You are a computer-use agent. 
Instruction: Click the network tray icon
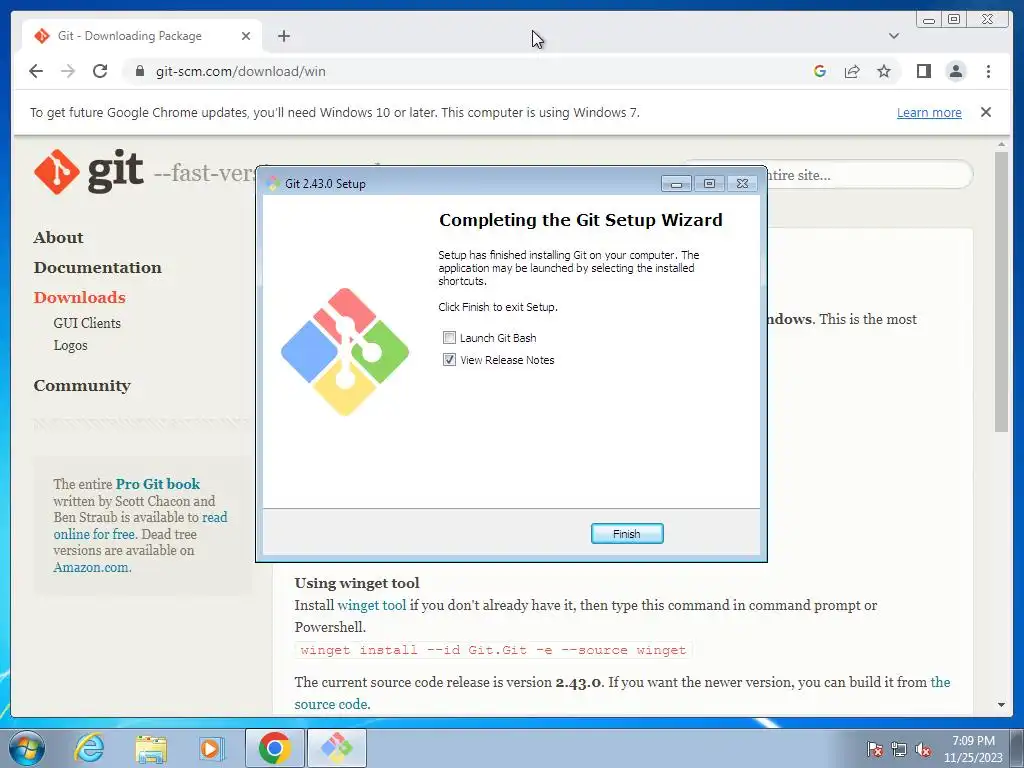click(x=899, y=749)
